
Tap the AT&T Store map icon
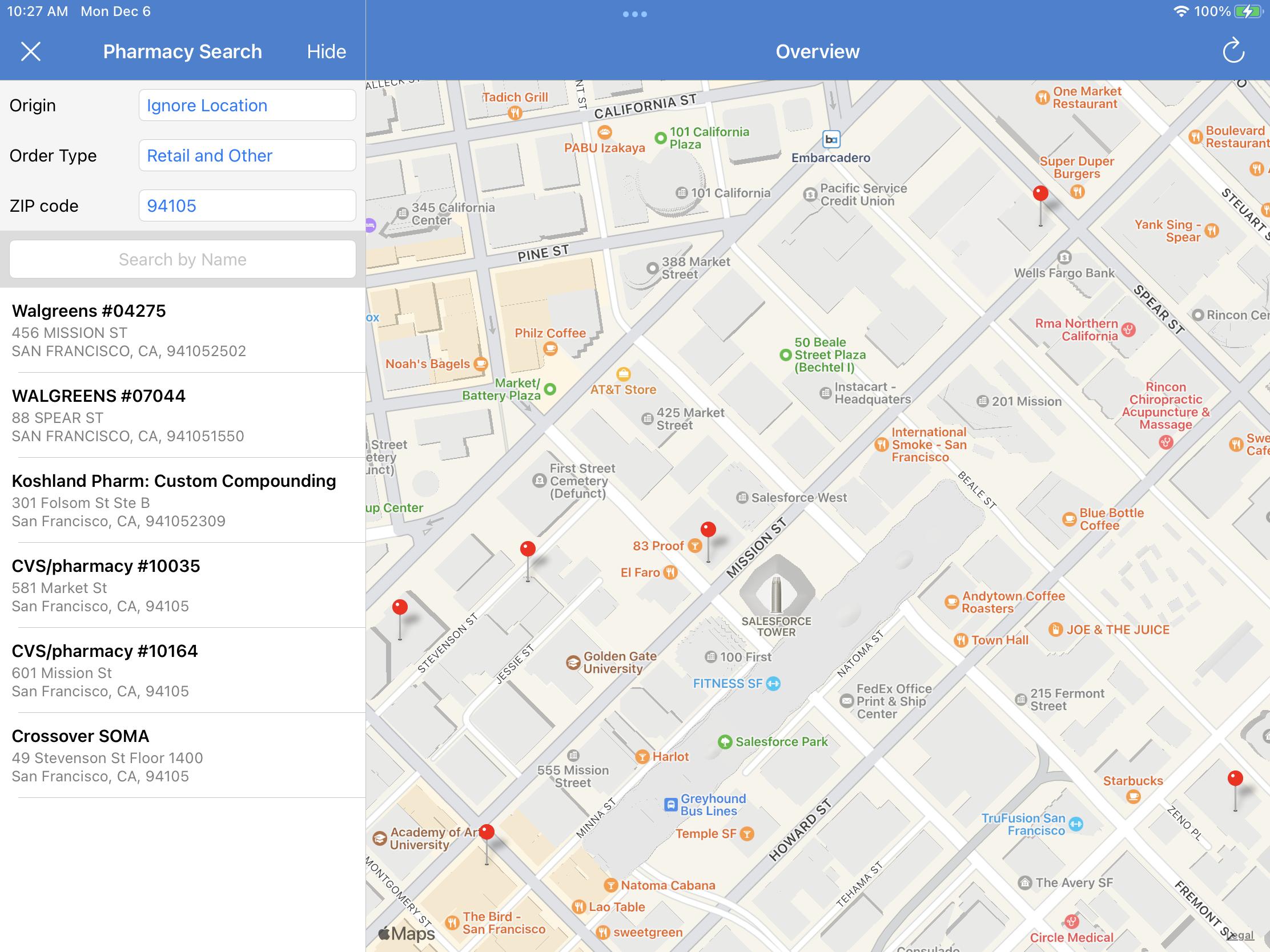click(624, 375)
